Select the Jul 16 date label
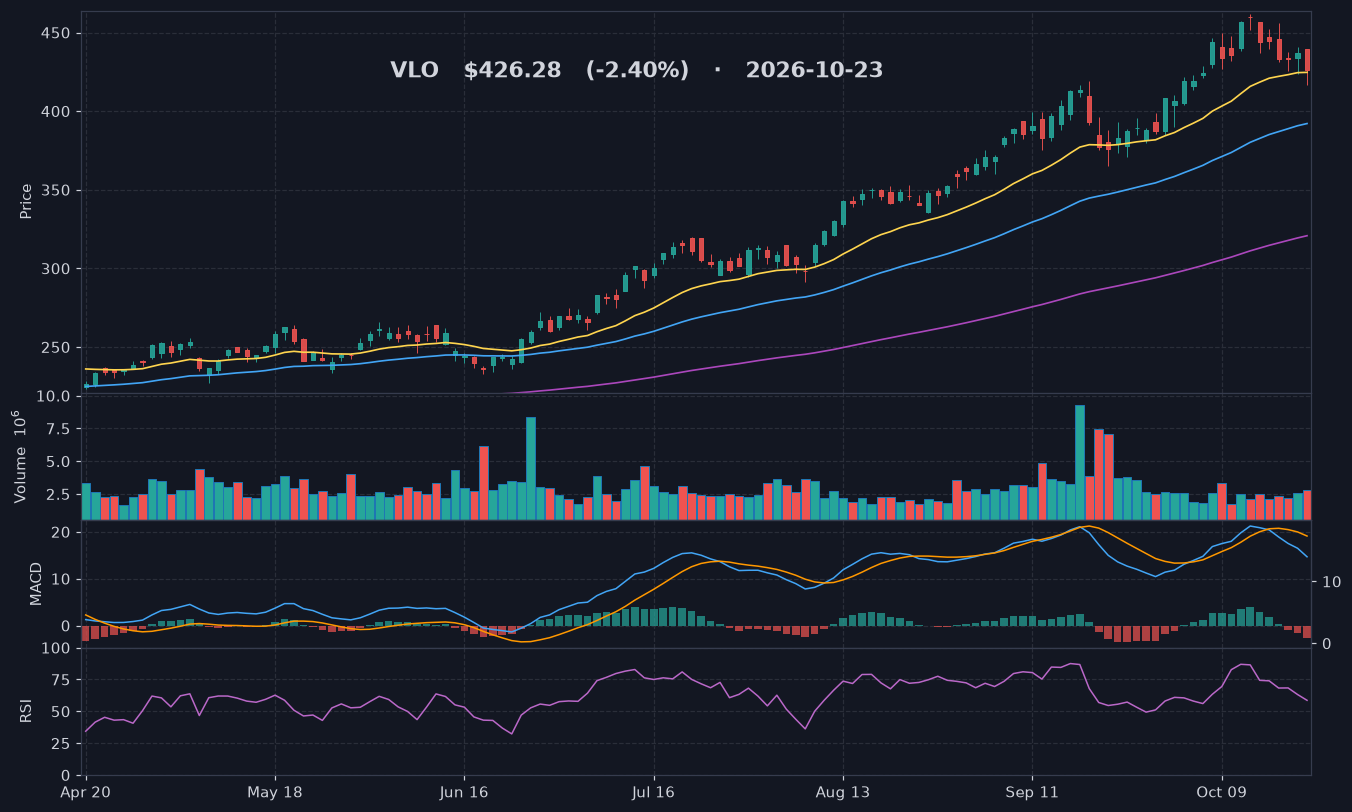Image resolution: width=1352 pixels, height=812 pixels. [x=654, y=791]
